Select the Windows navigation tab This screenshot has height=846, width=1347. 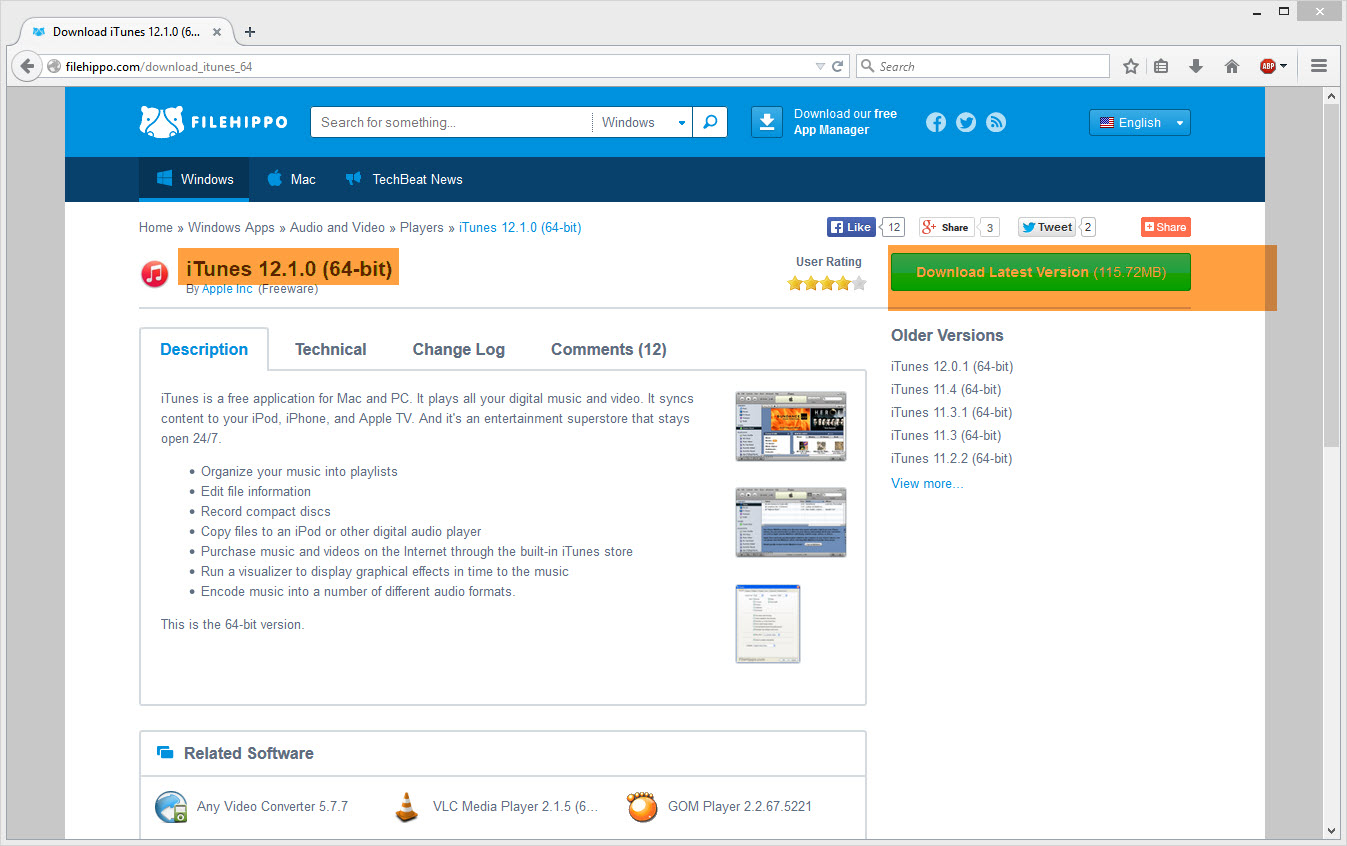click(x=194, y=179)
